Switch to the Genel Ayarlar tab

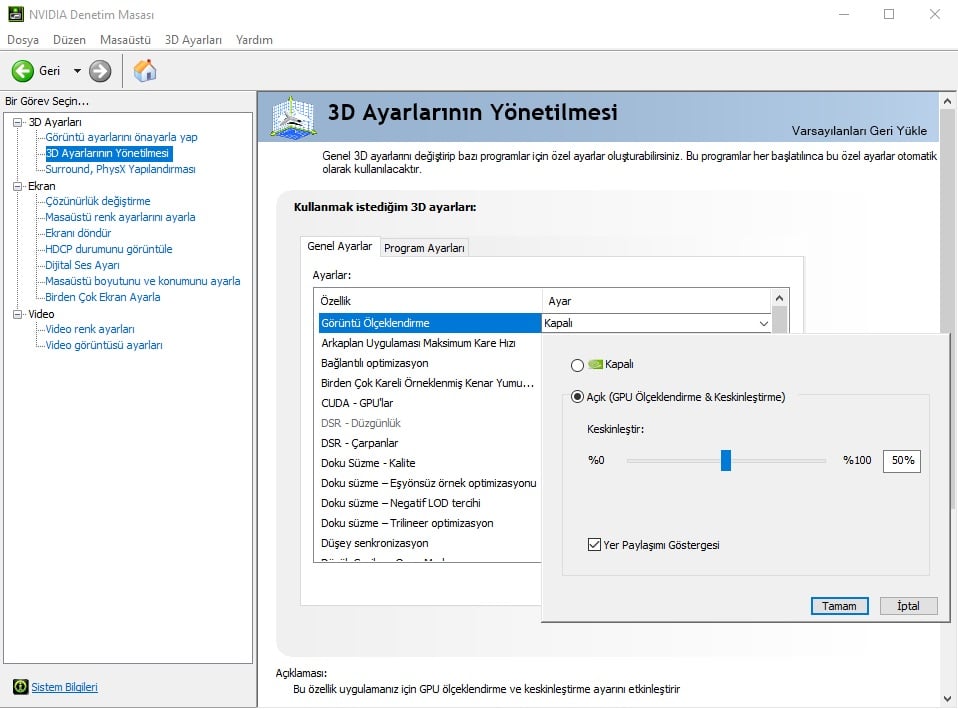click(340, 246)
